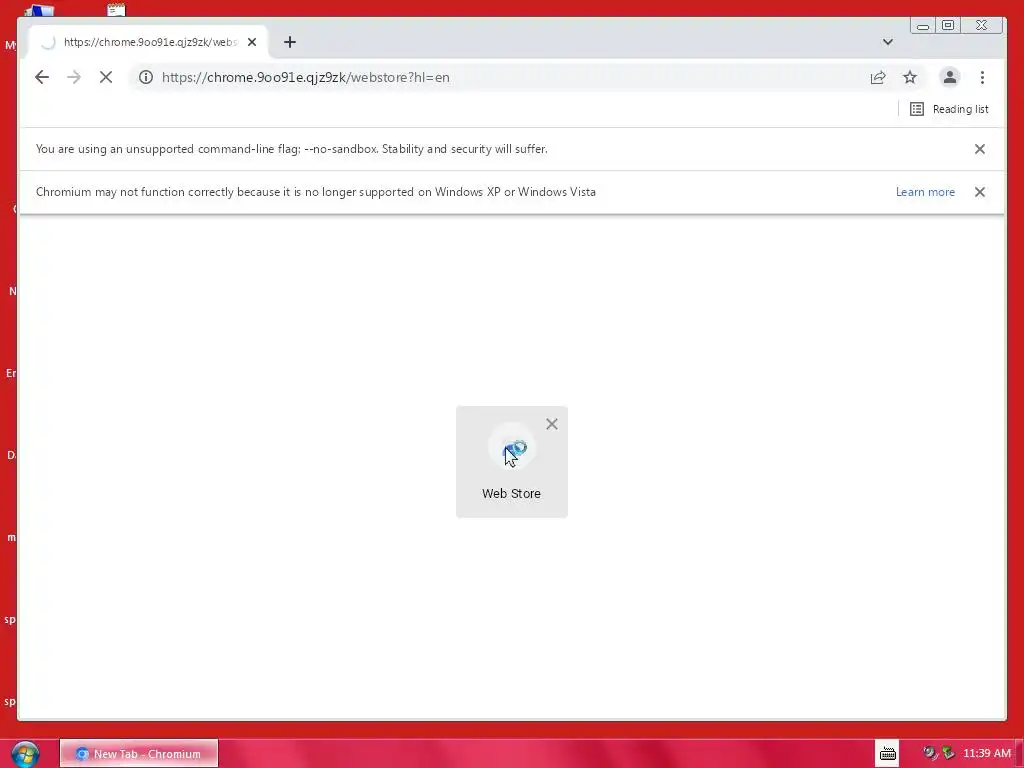Open the profile avatar menu

point(950,77)
